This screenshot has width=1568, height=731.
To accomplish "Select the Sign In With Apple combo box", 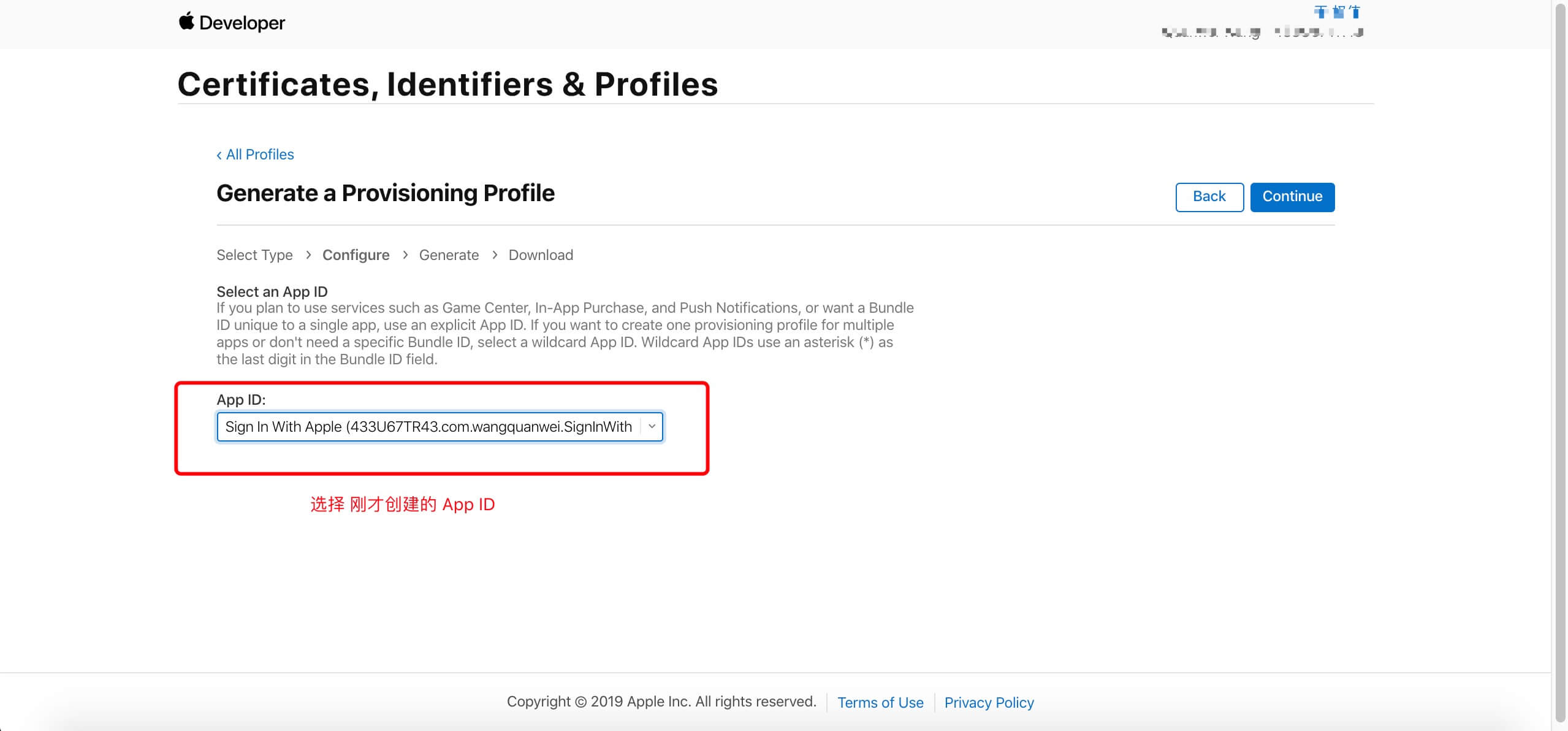I will coord(440,427).
